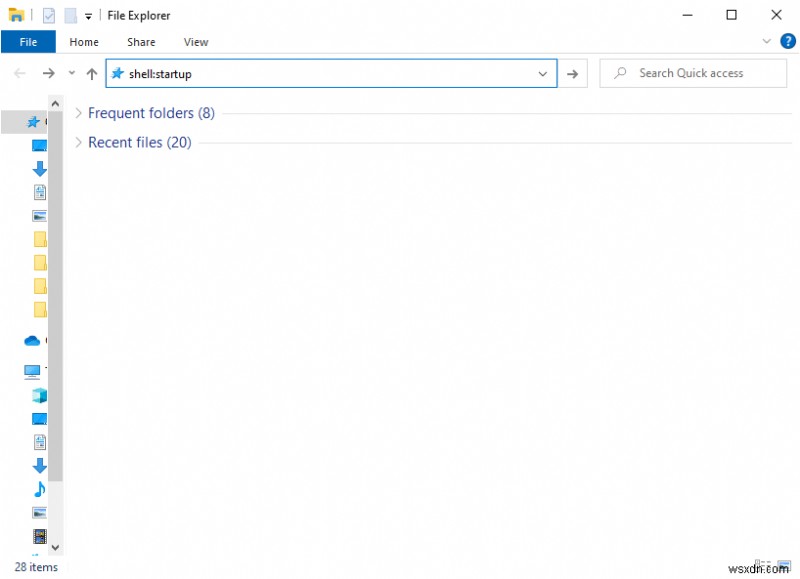Click the magnifier search icon
Screen dimensions: 800x579
pyautogui.click(x=620, y=73)
